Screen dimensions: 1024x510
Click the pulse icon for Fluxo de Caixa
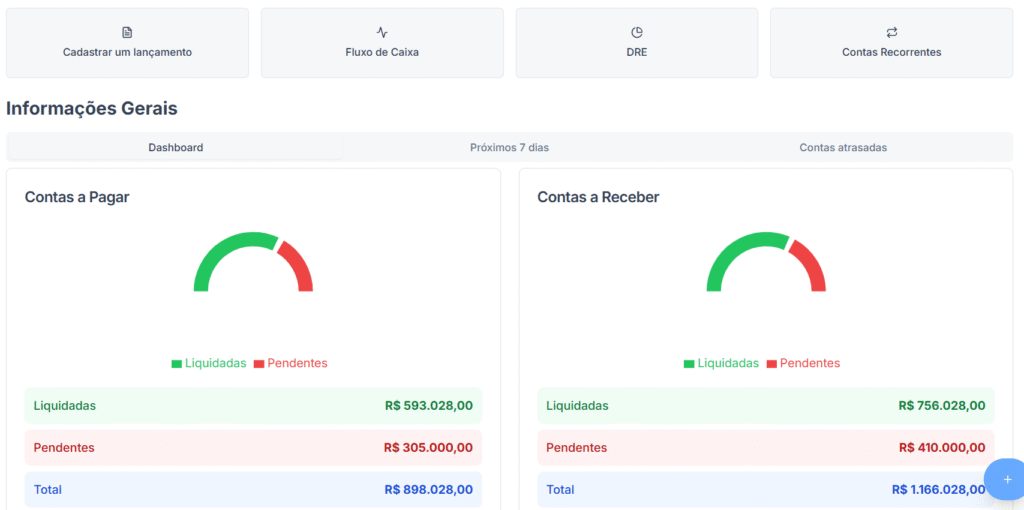pyautogui.click(x=382, y=32)
